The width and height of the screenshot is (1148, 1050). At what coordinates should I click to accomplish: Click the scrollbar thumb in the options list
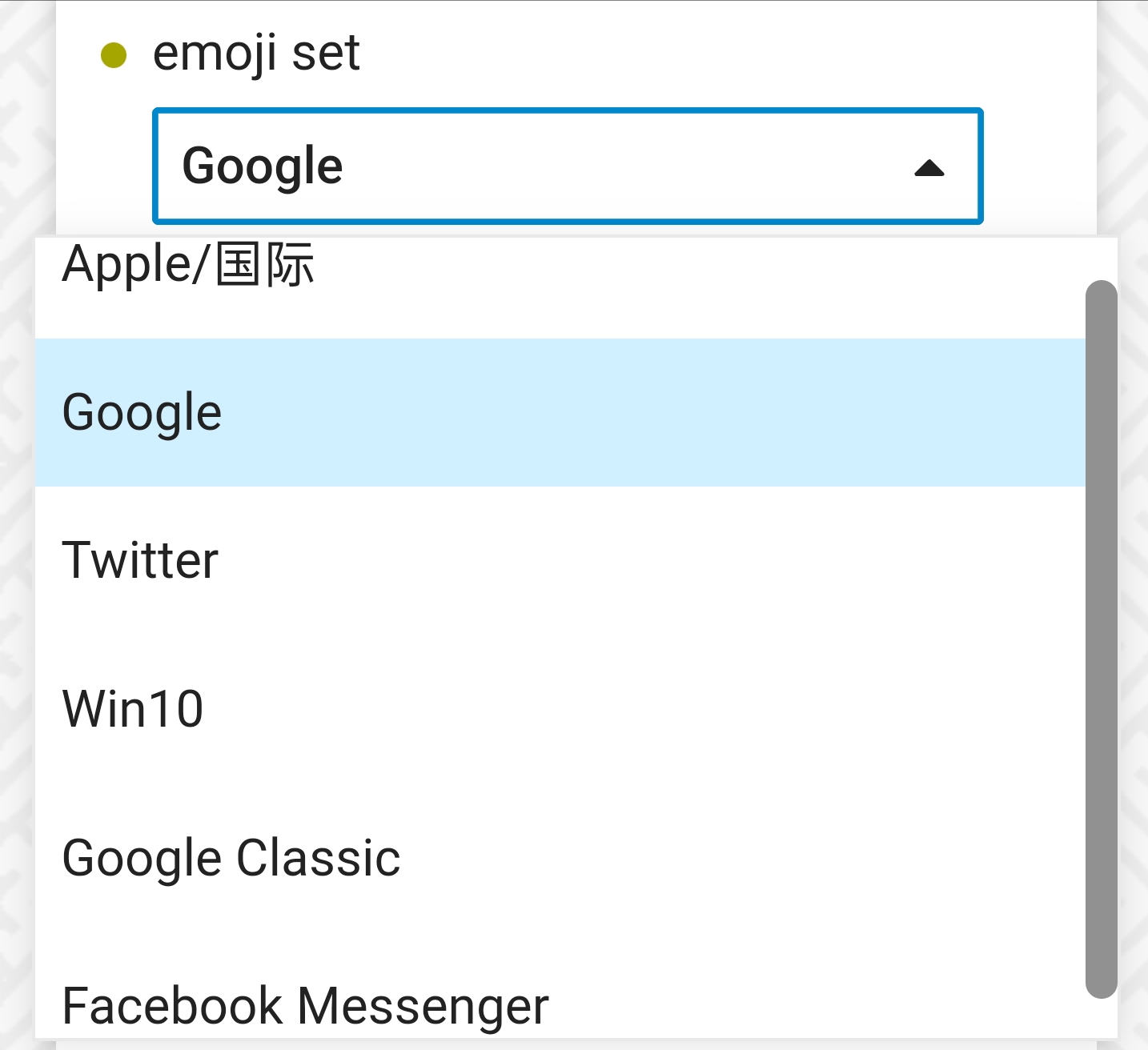1101,639
